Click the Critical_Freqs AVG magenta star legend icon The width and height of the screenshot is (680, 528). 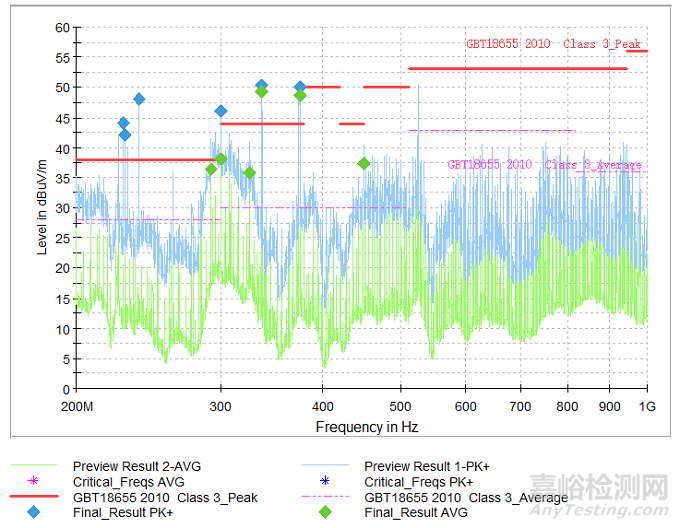coord(35,482)
